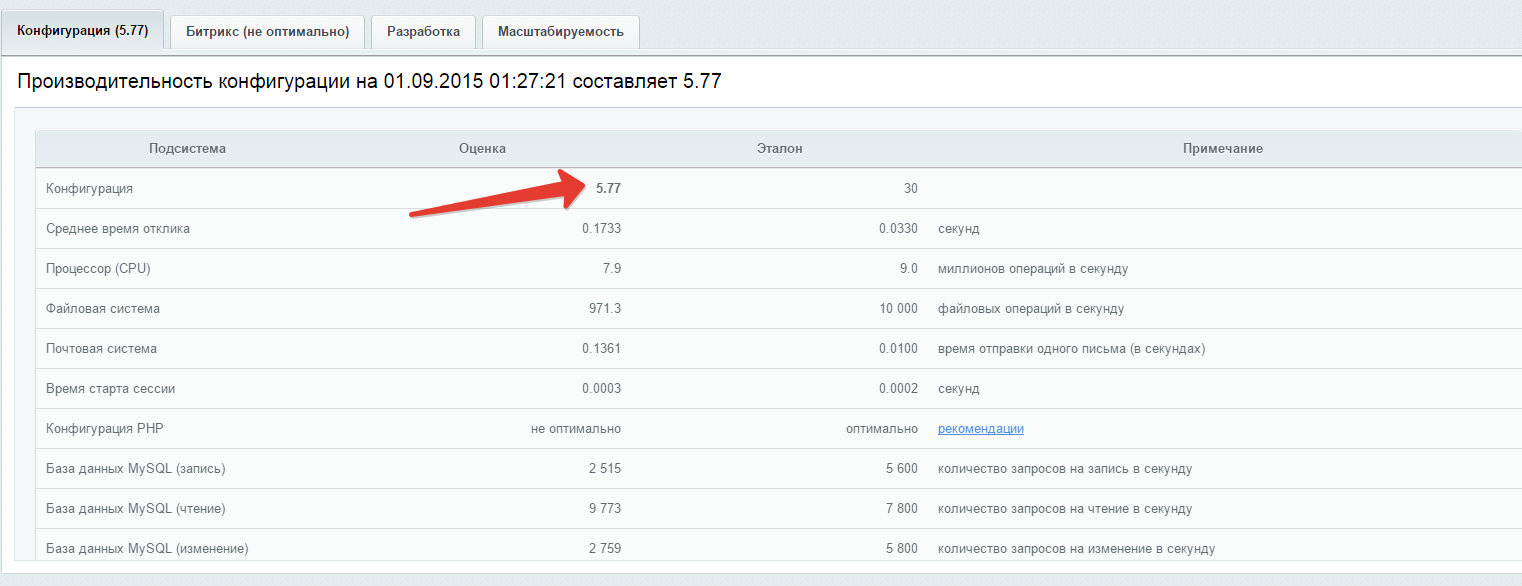Click the Среднее время отклика row label
The height and width of the screenshot is (586, 1522).
pyautogui.click(x=118, y=228)
